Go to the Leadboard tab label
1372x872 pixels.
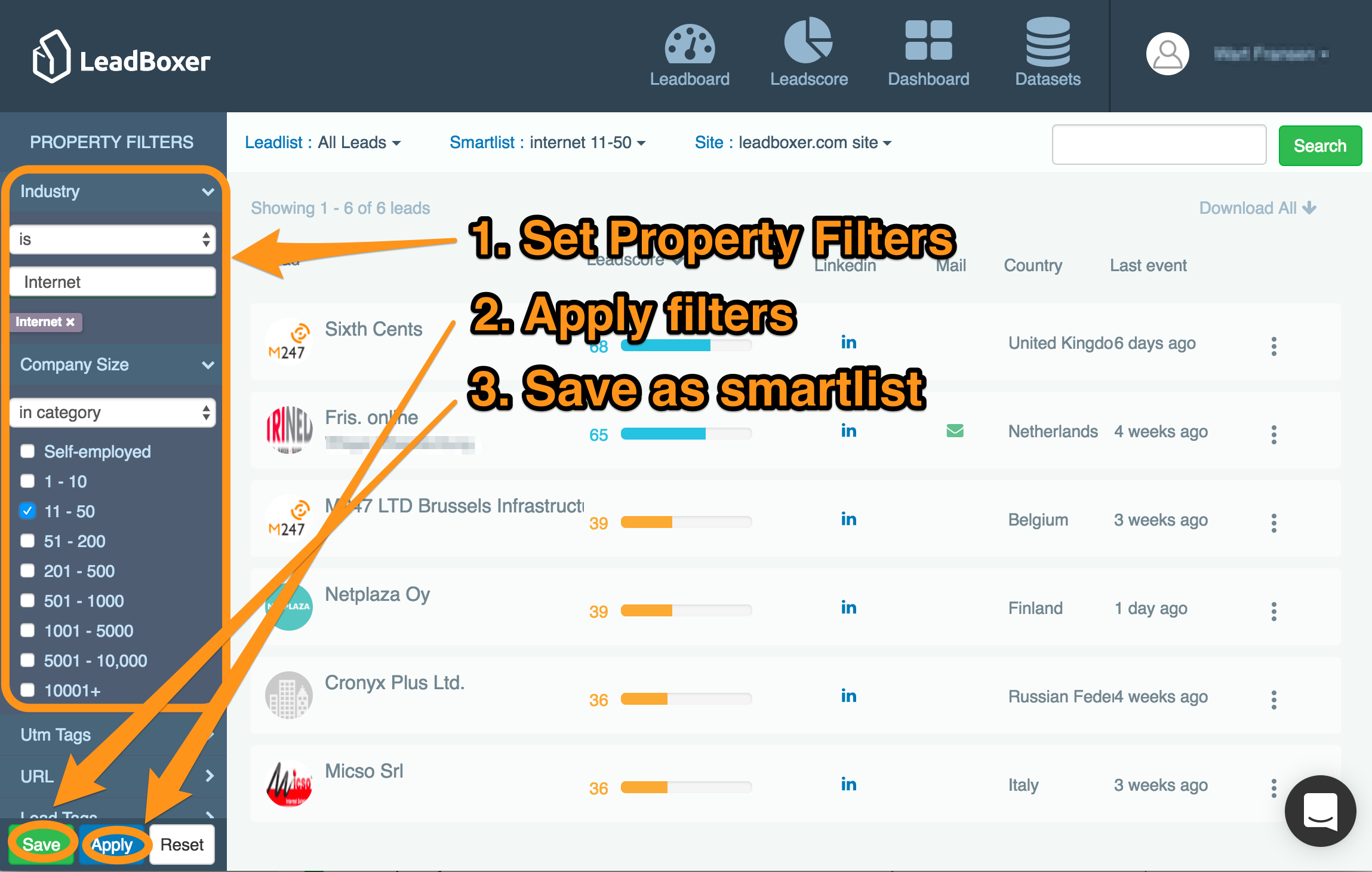click(690, 79)
